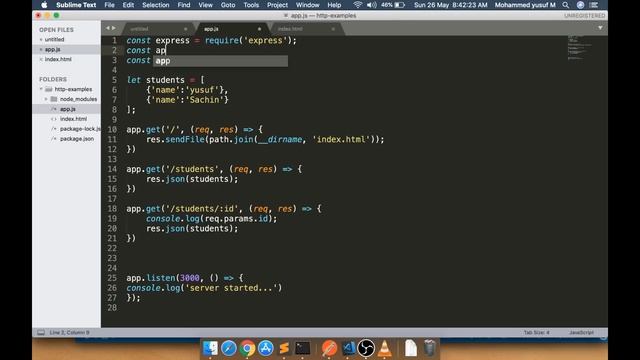Open the Window menu
The image size is (640, 360).
pos(307,5)
